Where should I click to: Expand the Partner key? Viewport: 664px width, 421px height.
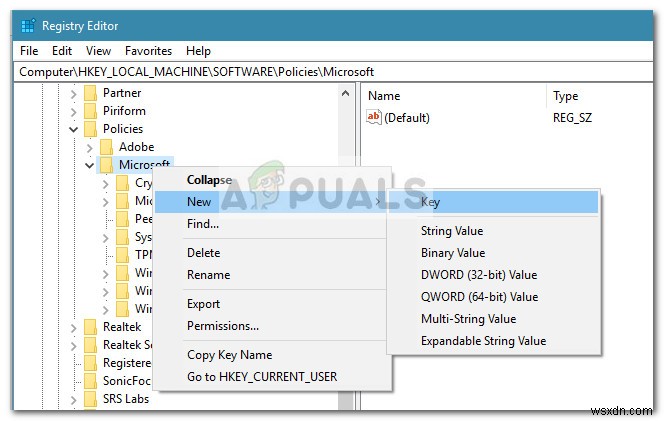point(73,94)
